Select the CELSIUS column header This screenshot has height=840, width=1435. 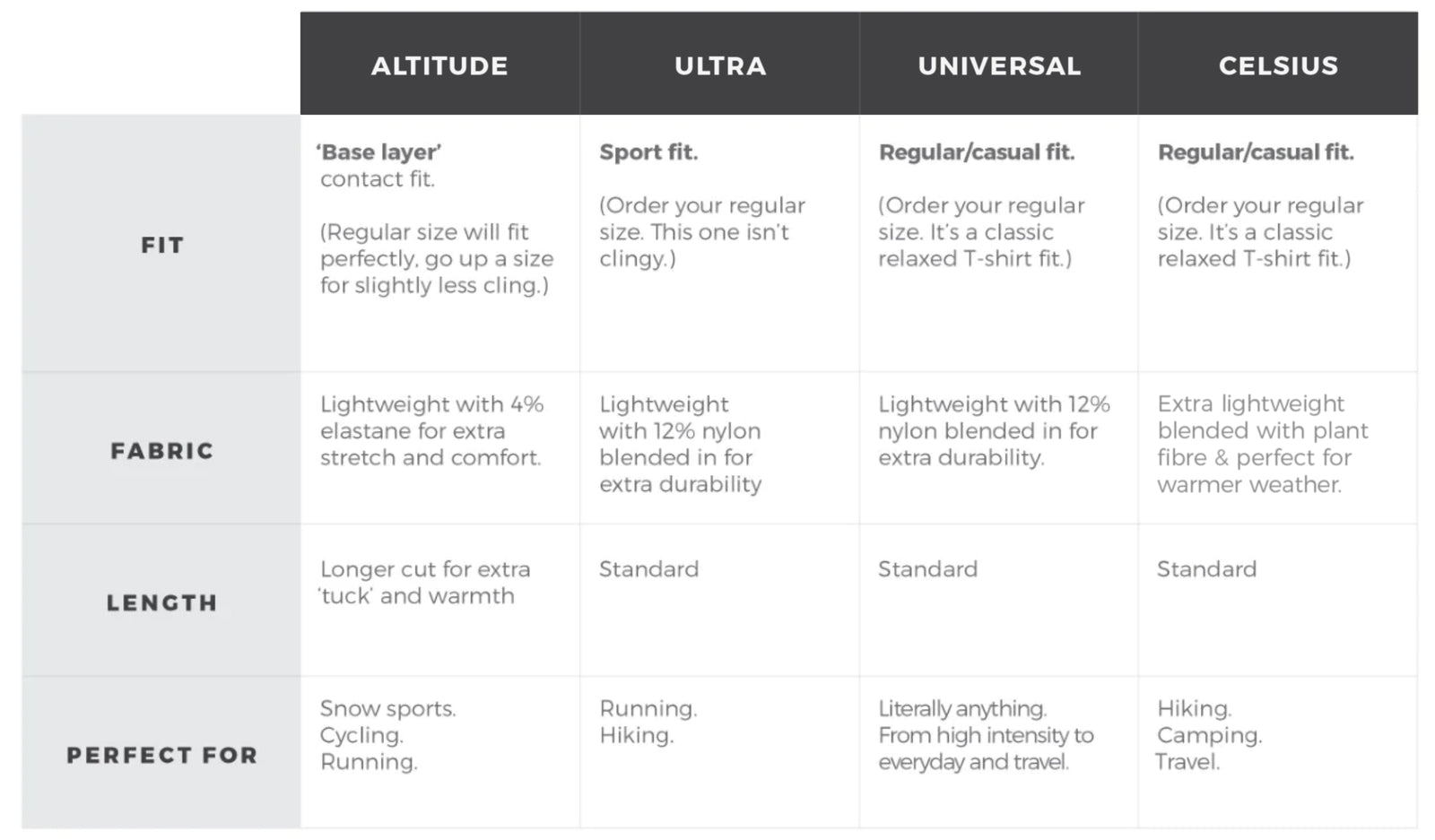pos(1278,65)
